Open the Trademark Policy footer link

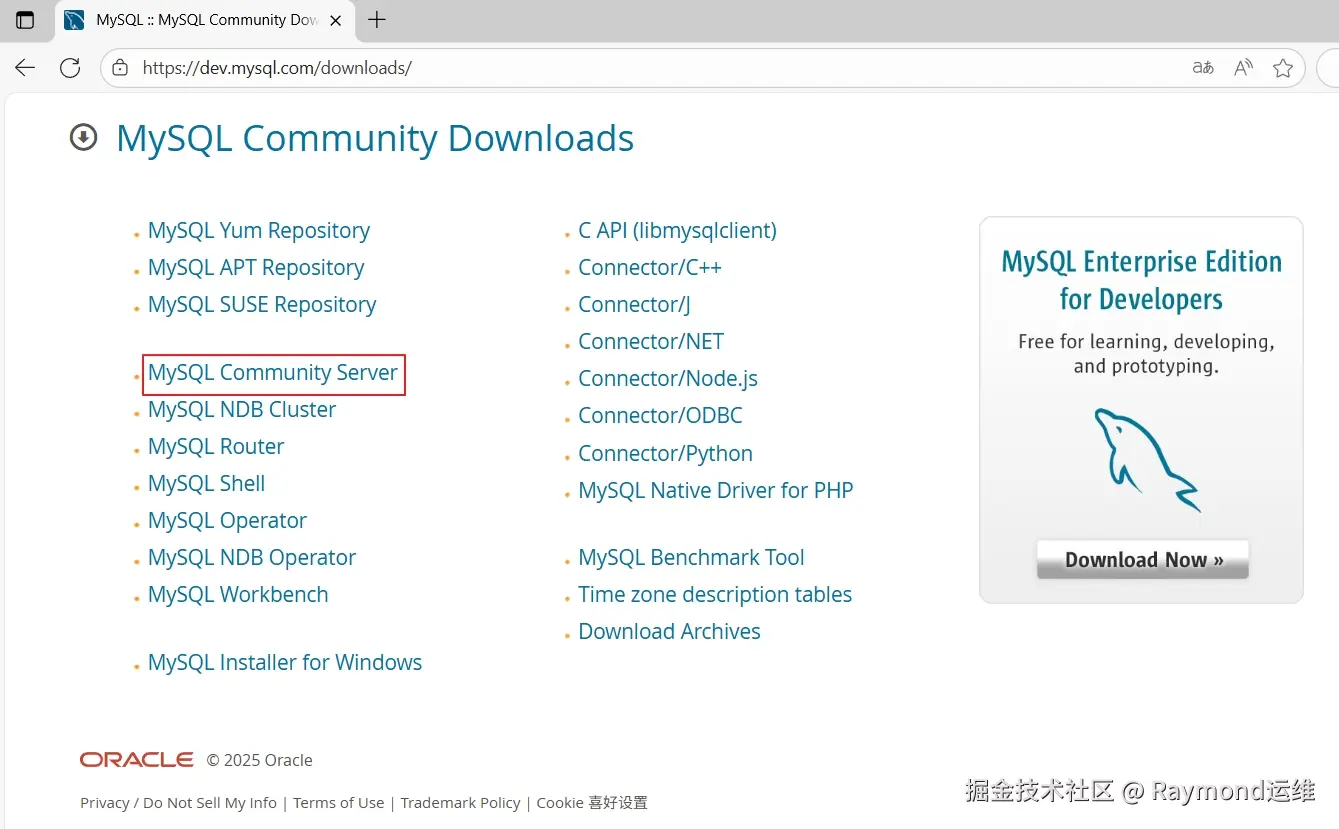(x=461, y=802)
